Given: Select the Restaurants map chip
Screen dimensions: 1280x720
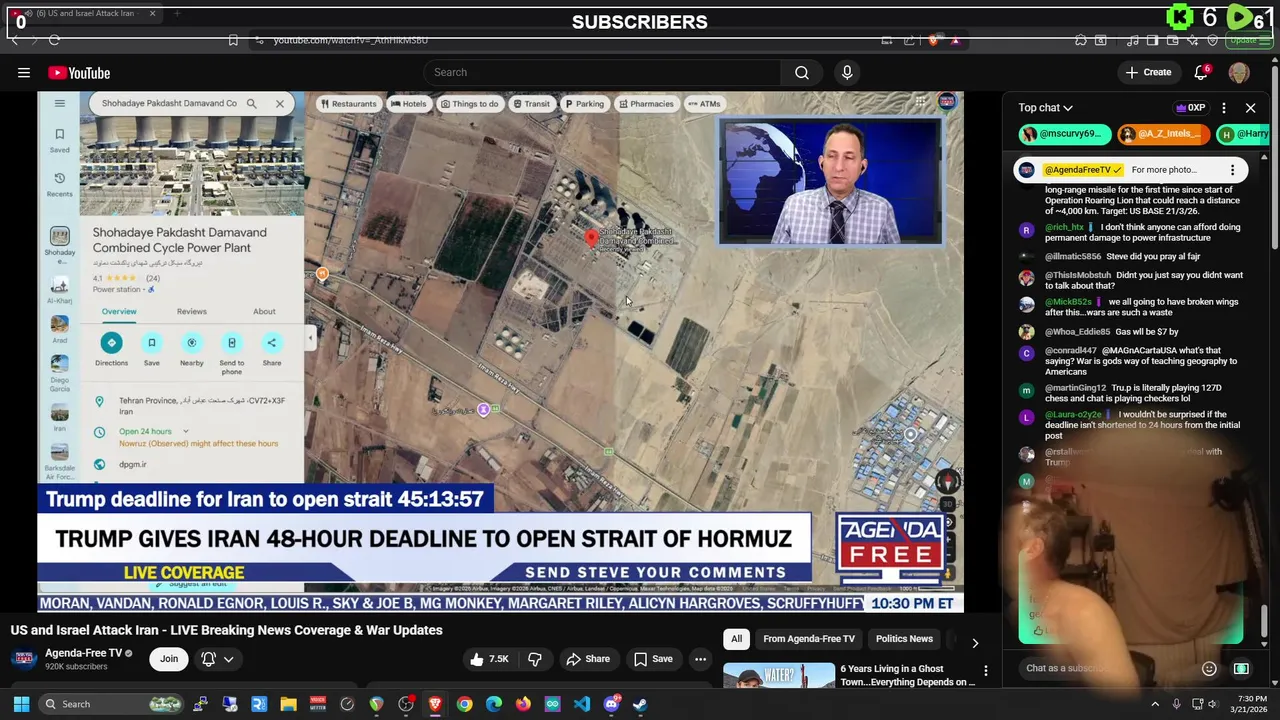Looking at the screenshot, I should tap(349, 104).
